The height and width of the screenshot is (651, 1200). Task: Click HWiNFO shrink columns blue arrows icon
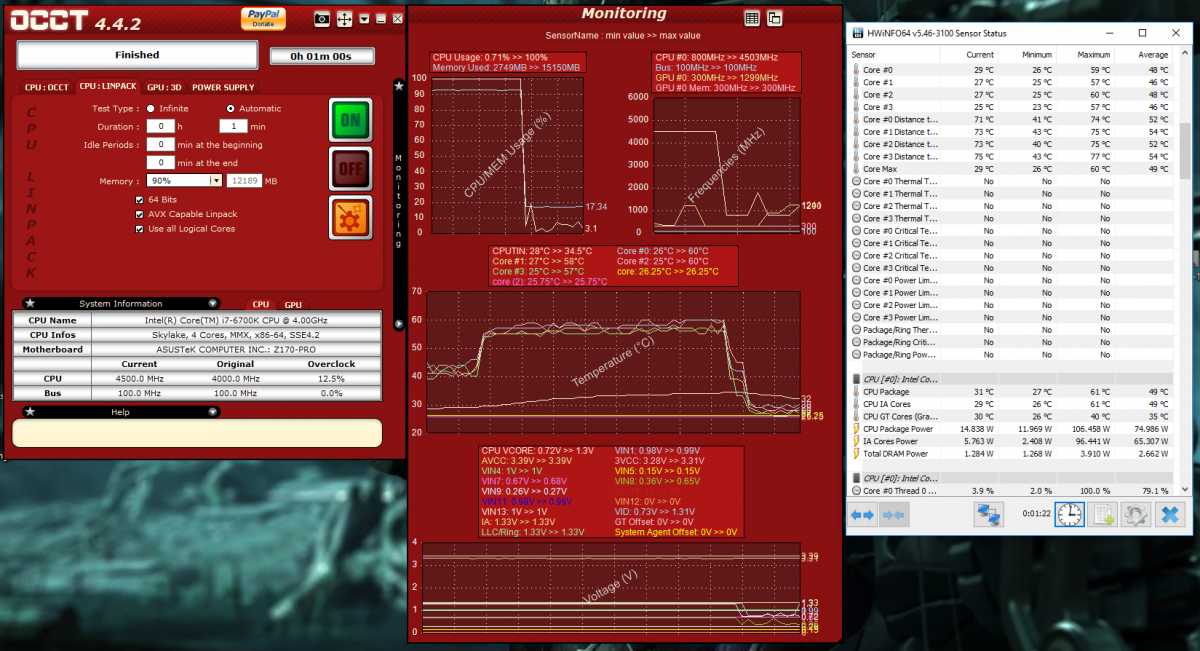click(894, 515)
